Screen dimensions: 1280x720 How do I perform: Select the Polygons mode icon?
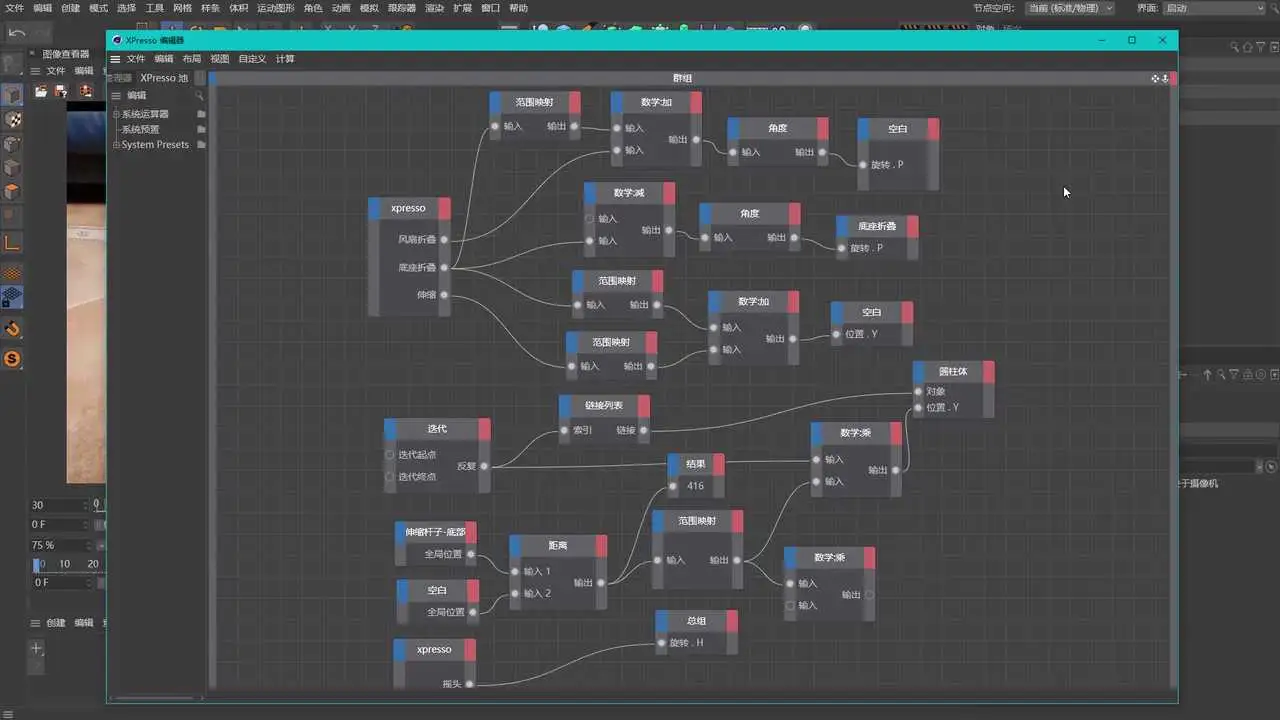click(x=13, y=191)
